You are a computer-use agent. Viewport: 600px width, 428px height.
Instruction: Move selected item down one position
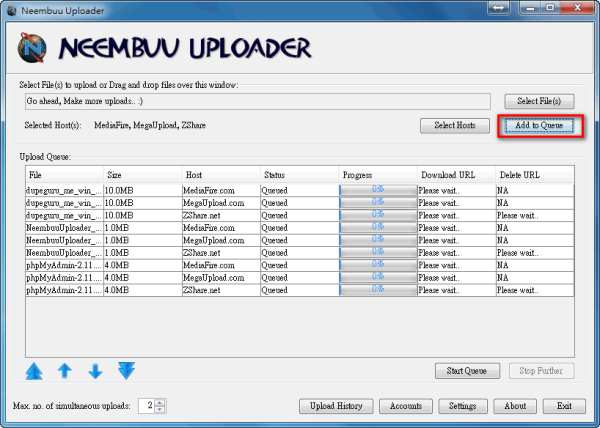95,371
